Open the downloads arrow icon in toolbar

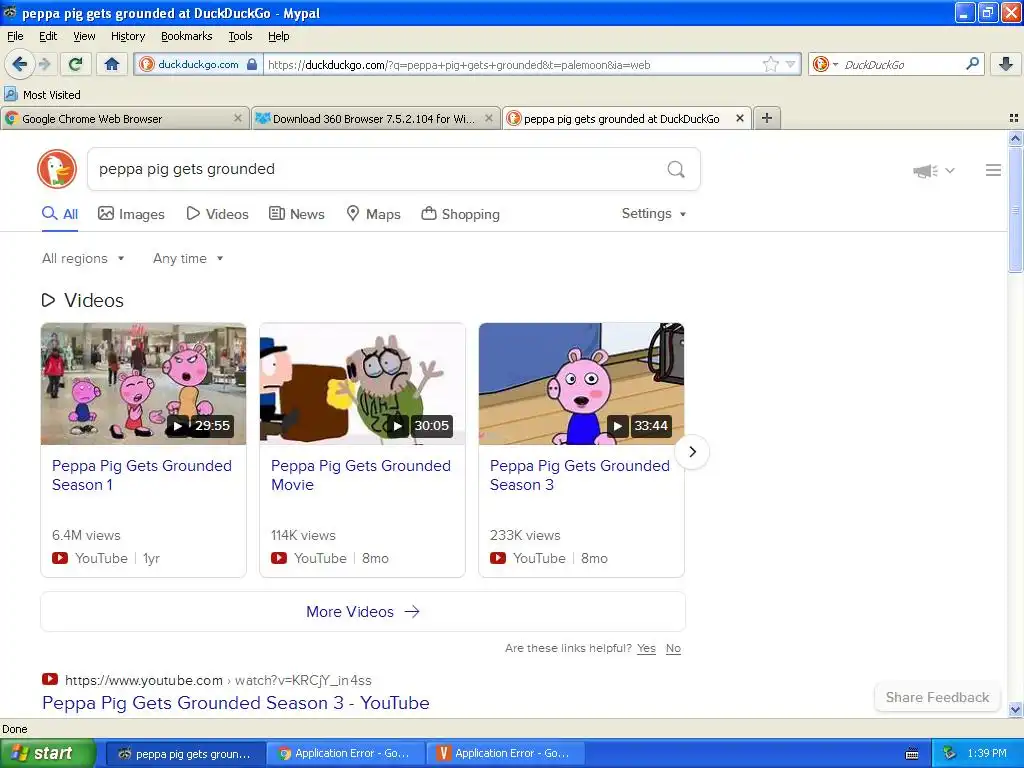(x=1005, y=64)
